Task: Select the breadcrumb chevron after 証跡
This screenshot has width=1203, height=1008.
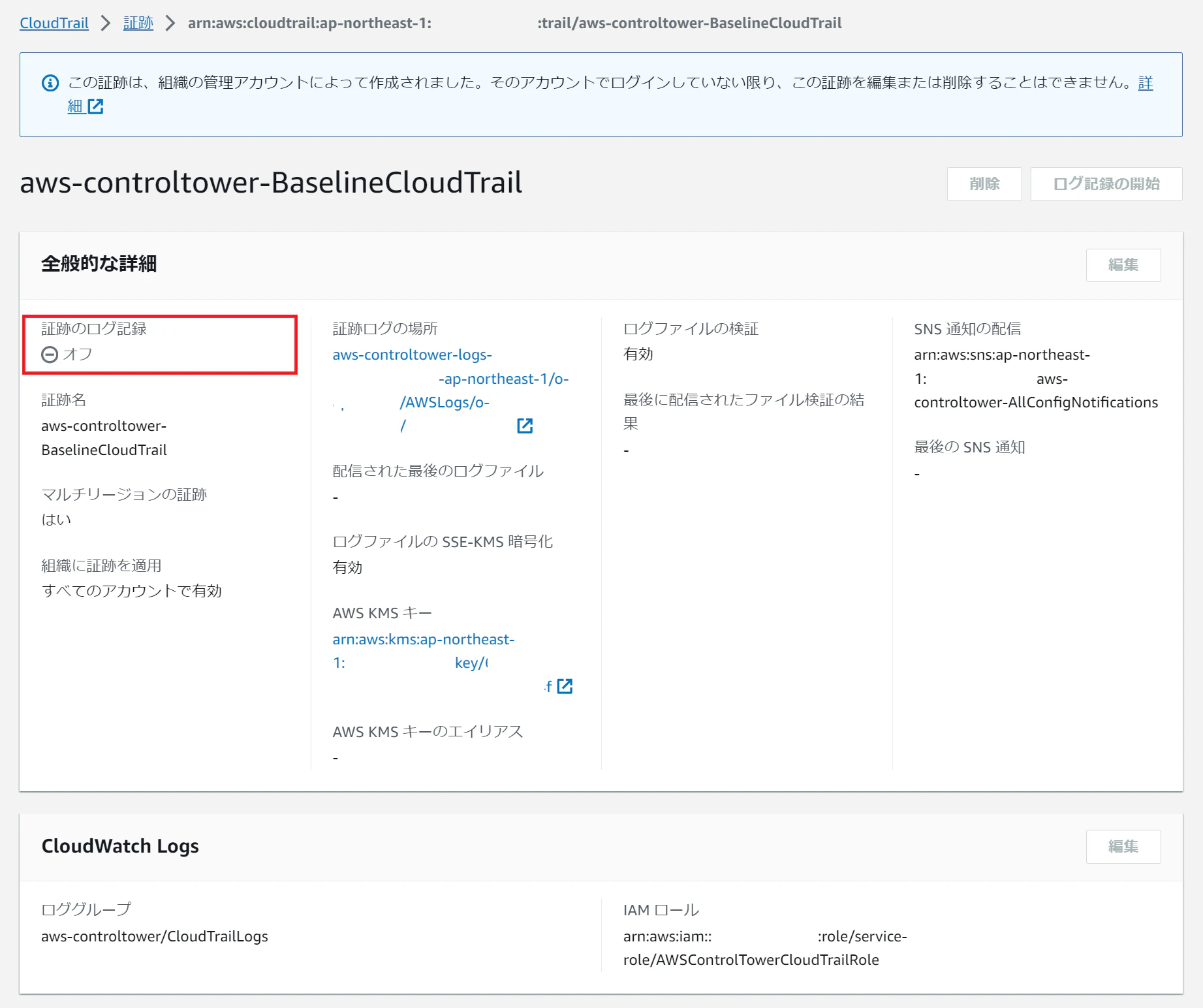Action: pyautogui.click(x=170, y=24)
